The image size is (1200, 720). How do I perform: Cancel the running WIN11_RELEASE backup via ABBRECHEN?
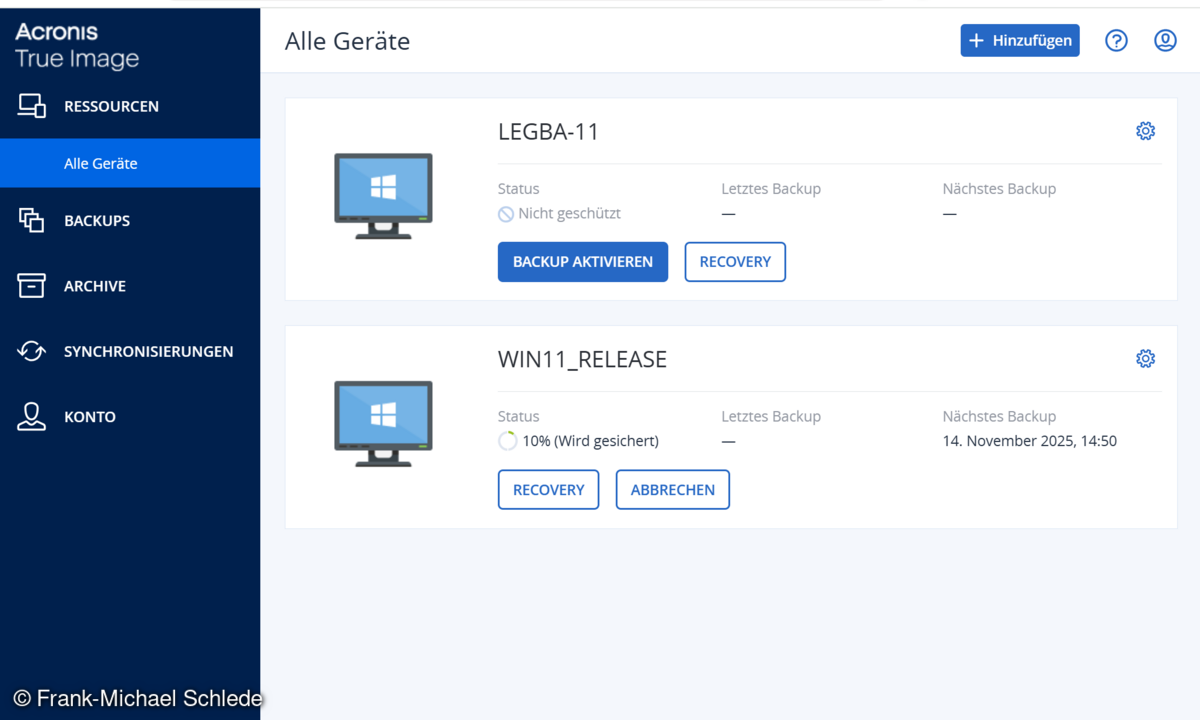coord(672,489)
